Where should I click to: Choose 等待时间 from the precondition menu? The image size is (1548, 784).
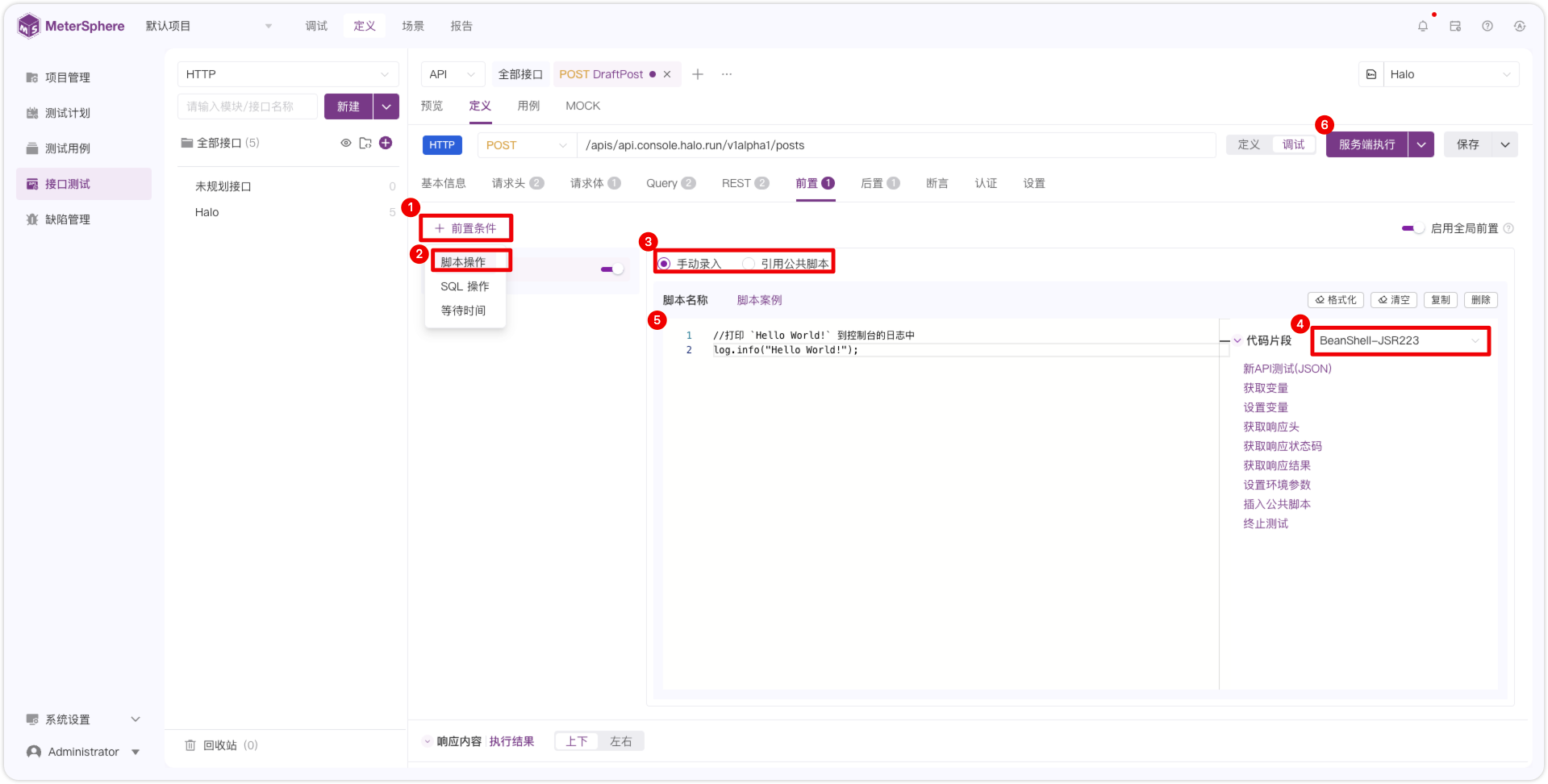point(464,311)
